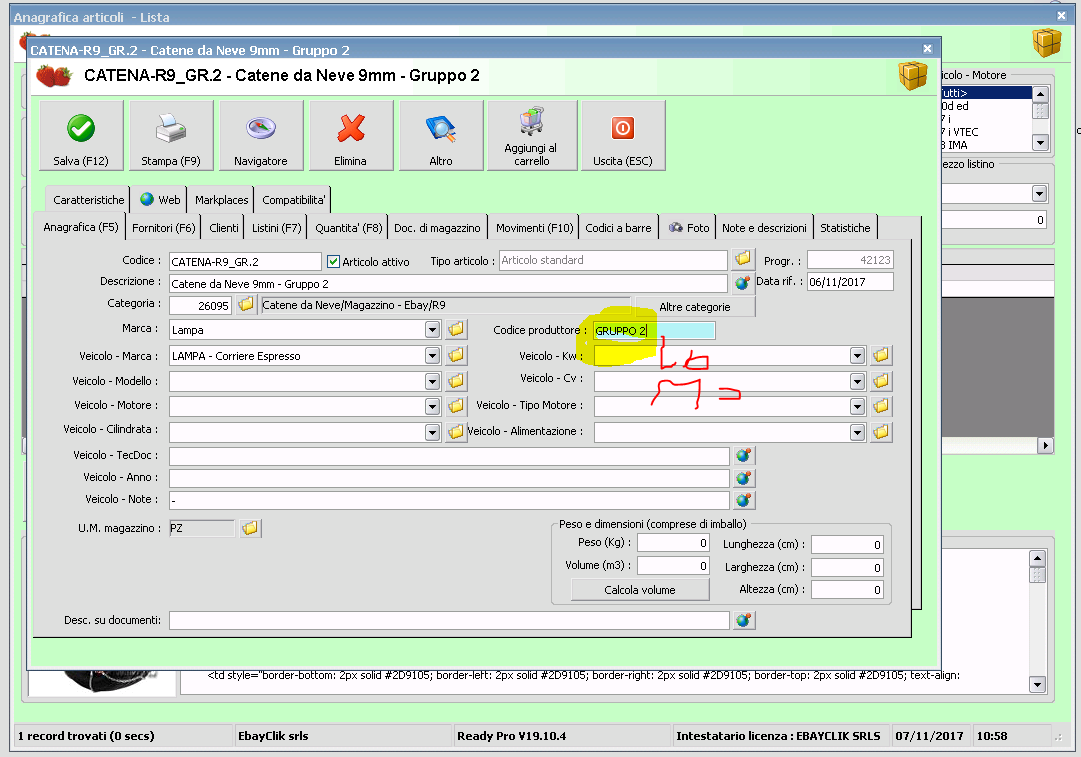
Task: Open the Veicolo - Kw dropdown arrow
Action: tap(857, 355)
